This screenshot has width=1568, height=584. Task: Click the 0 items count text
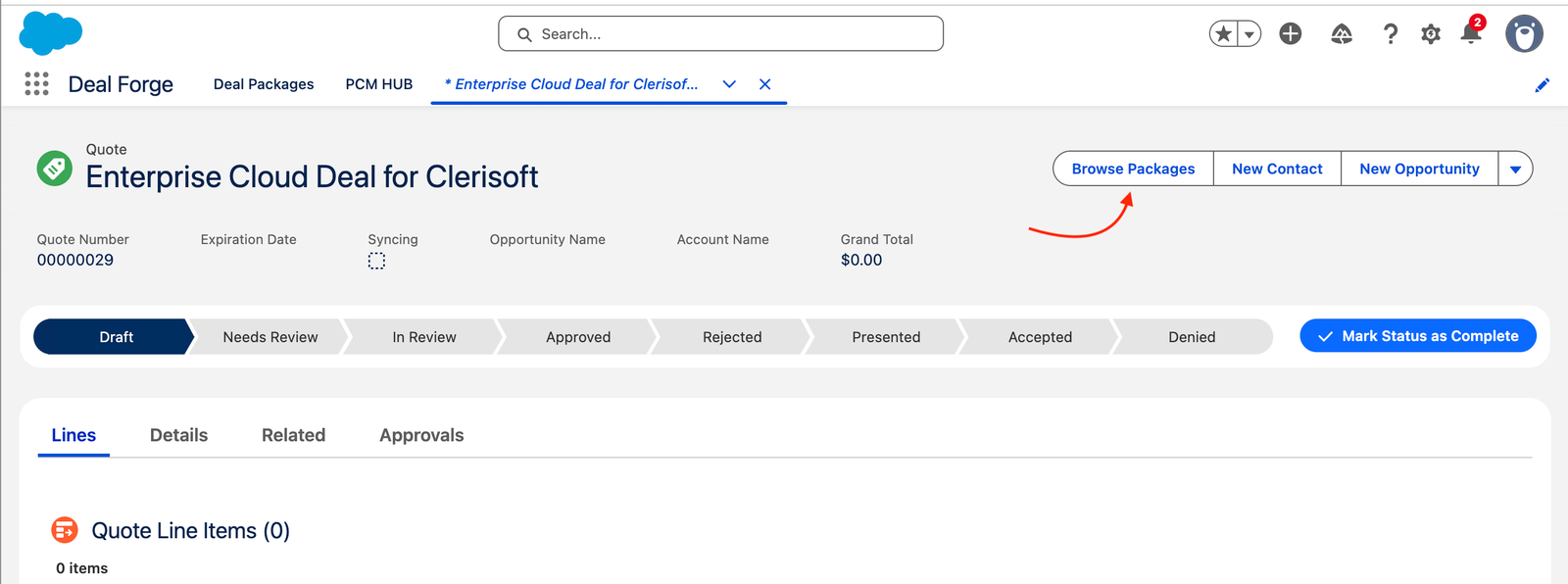pyautogui.click(x=82, y=568)
